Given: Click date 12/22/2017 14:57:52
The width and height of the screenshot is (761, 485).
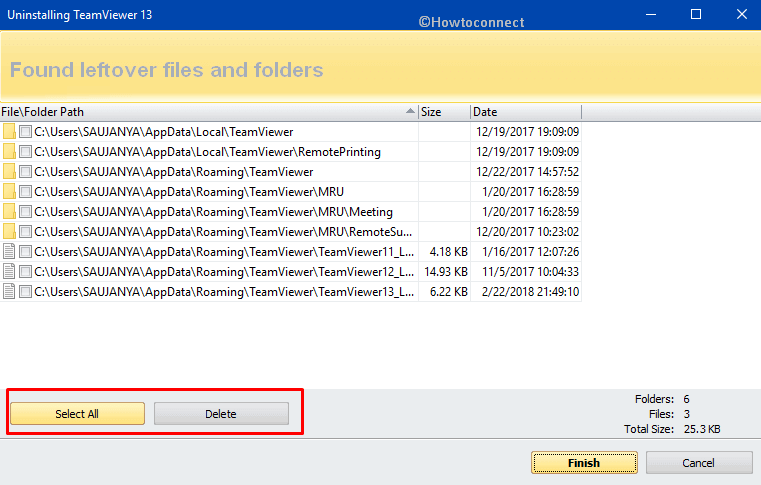Looking at the screenshot, I should pos(528,172).
